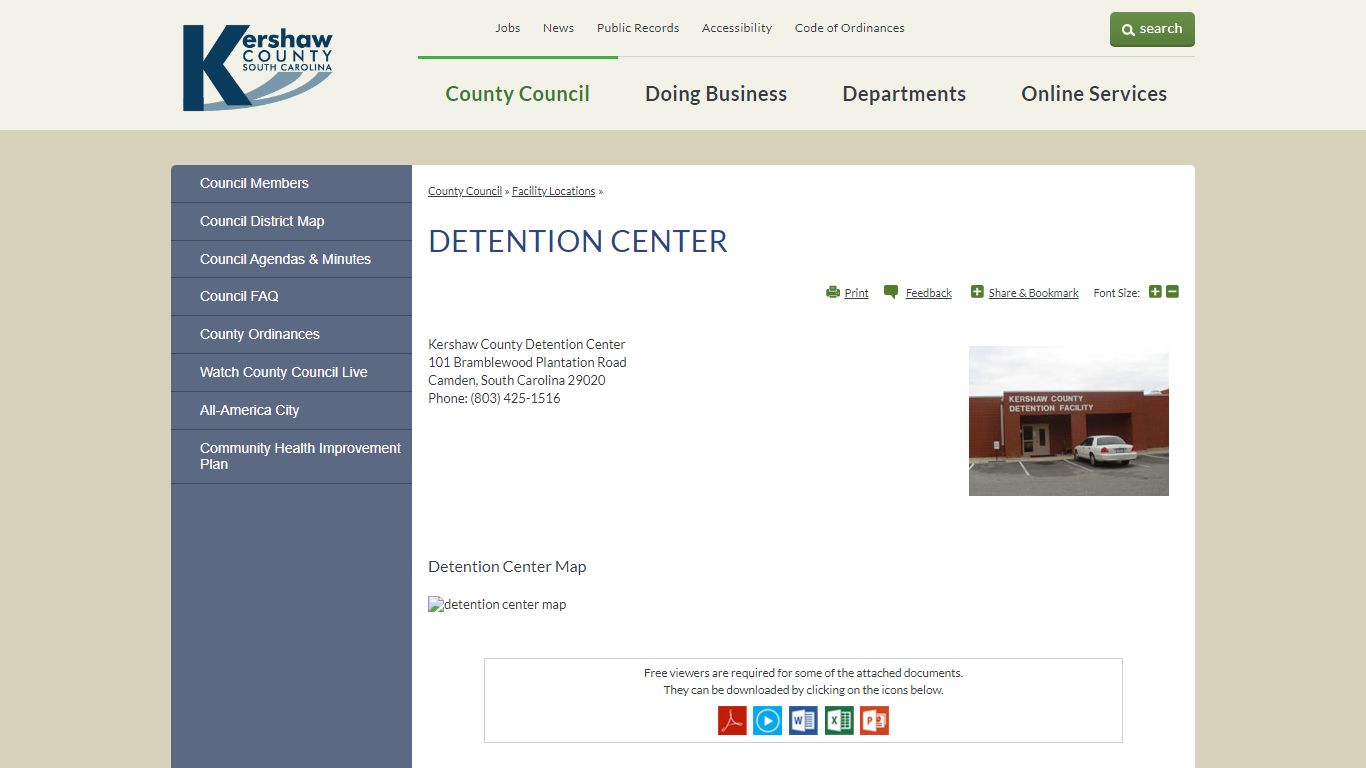Select Council District Map in sidebar

(291, 222)
